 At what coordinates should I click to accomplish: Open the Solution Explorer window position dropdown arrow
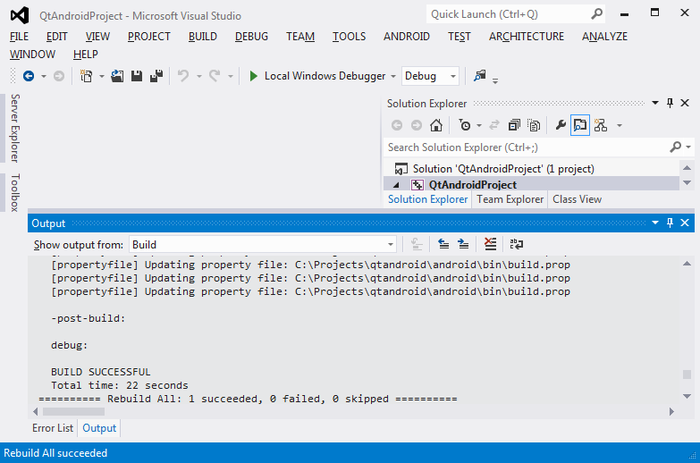pos(655,103)
